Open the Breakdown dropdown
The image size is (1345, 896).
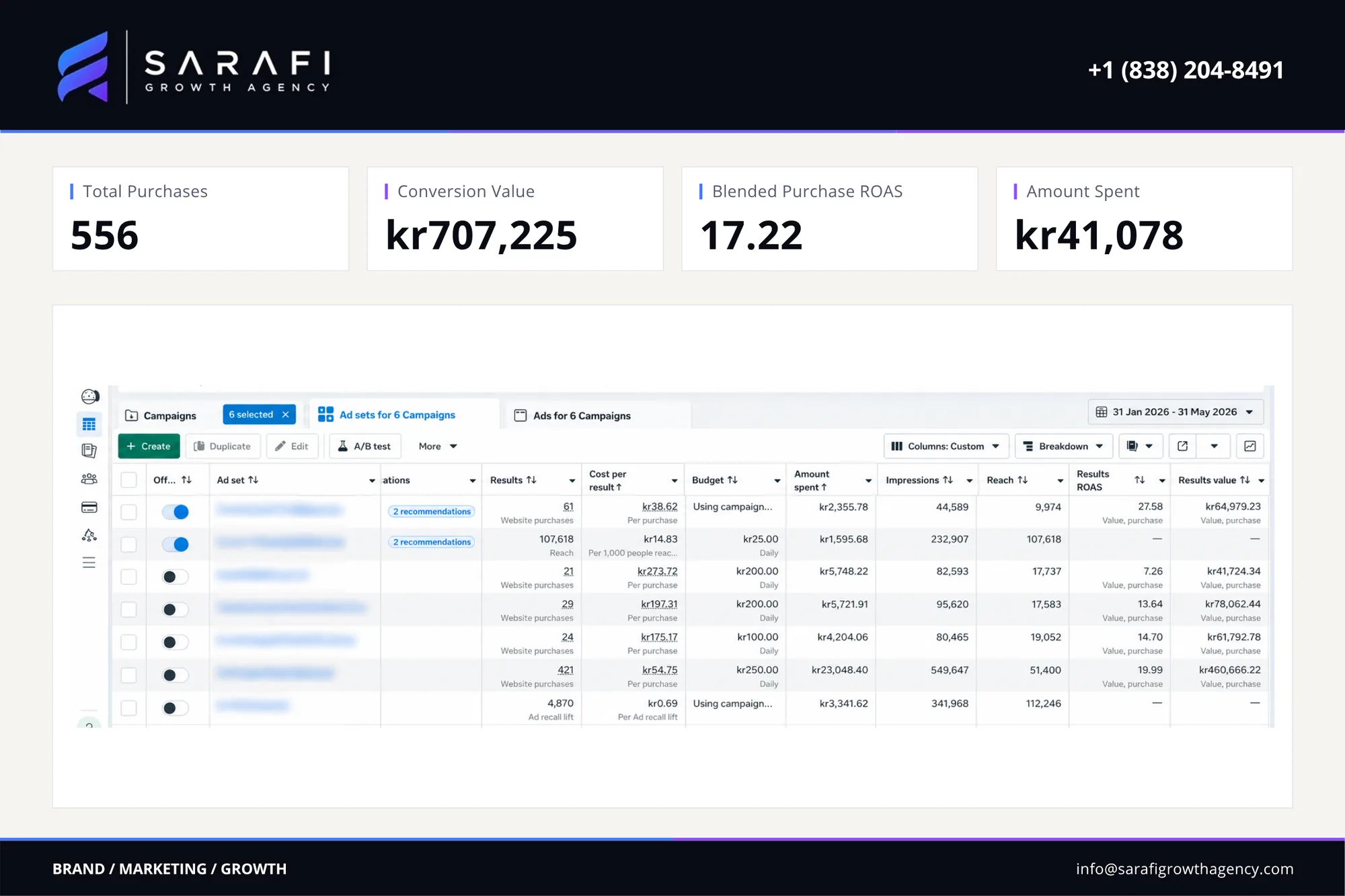click(x=1063, y=446)
